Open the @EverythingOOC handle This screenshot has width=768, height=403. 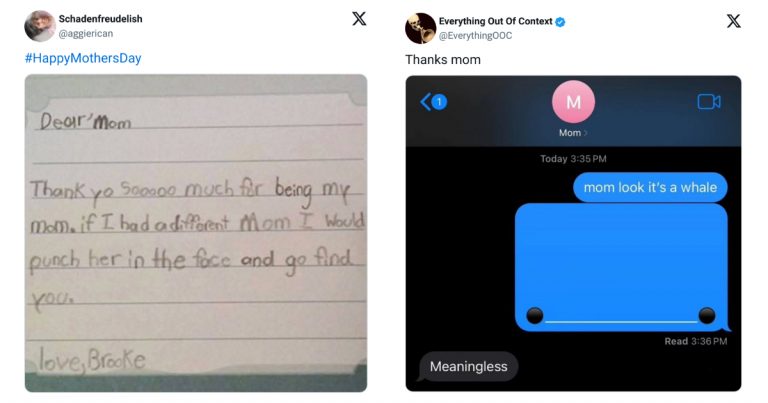tap(475, 36)
